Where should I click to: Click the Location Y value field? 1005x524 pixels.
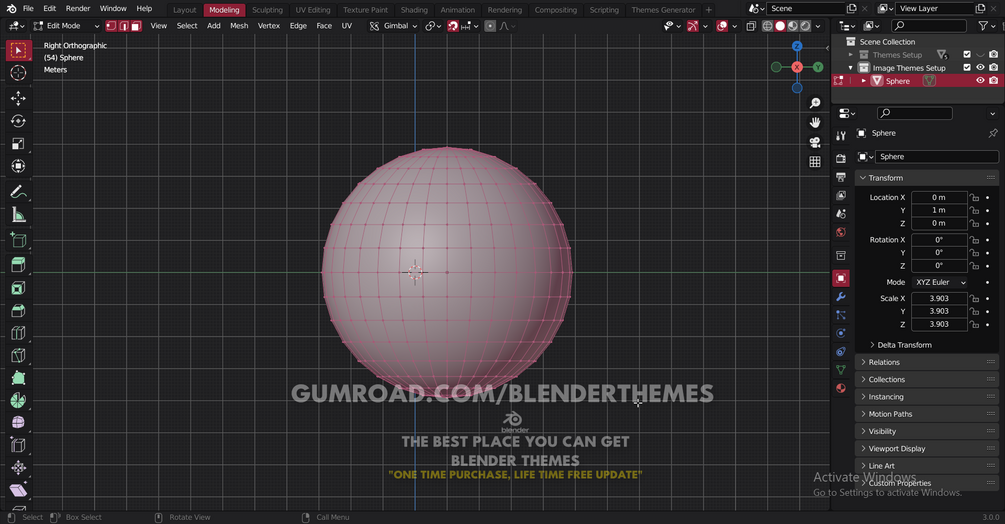tap(939, 210)
